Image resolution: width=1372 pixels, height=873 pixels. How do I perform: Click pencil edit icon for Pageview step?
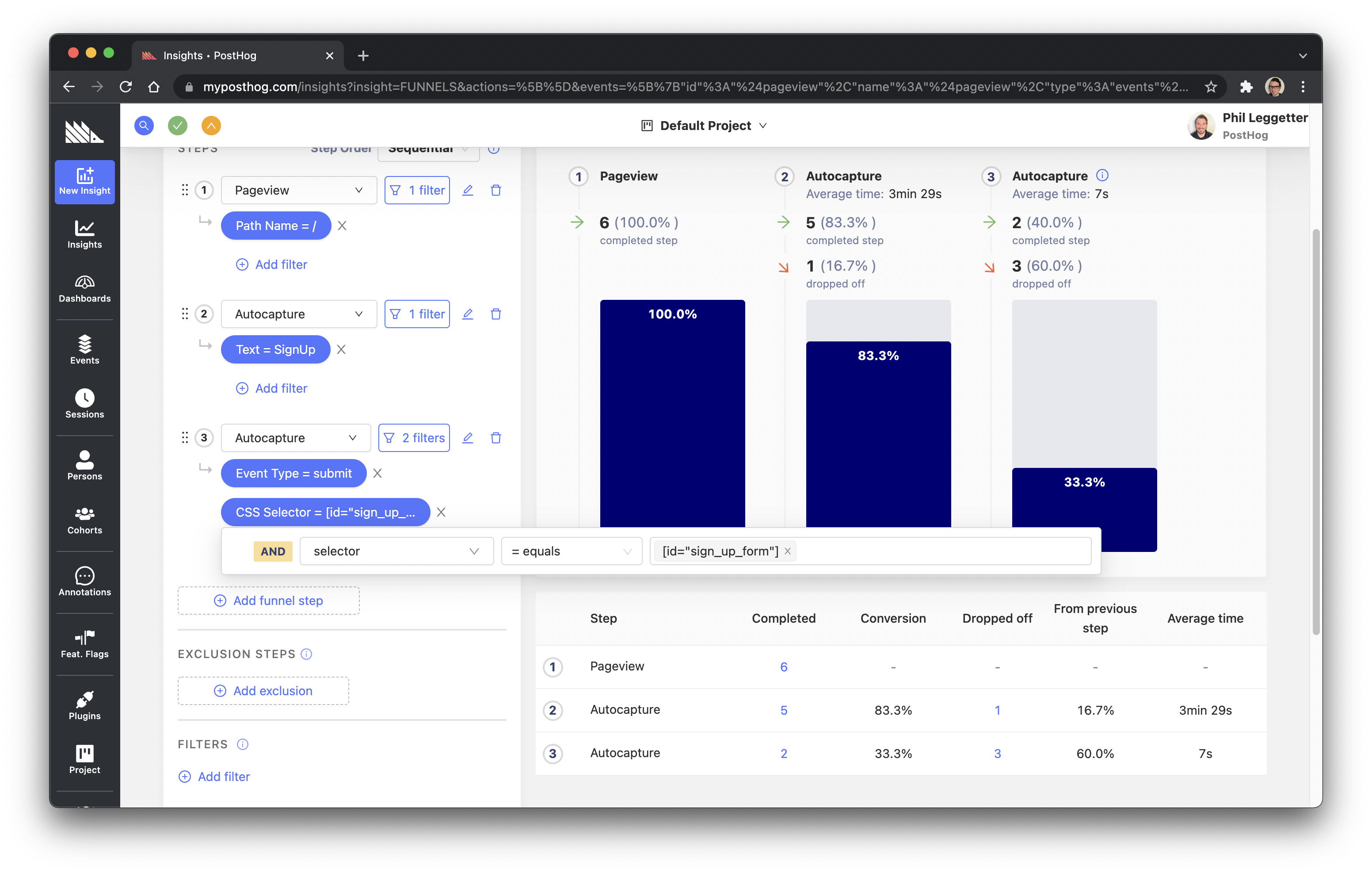click(467, 190)
